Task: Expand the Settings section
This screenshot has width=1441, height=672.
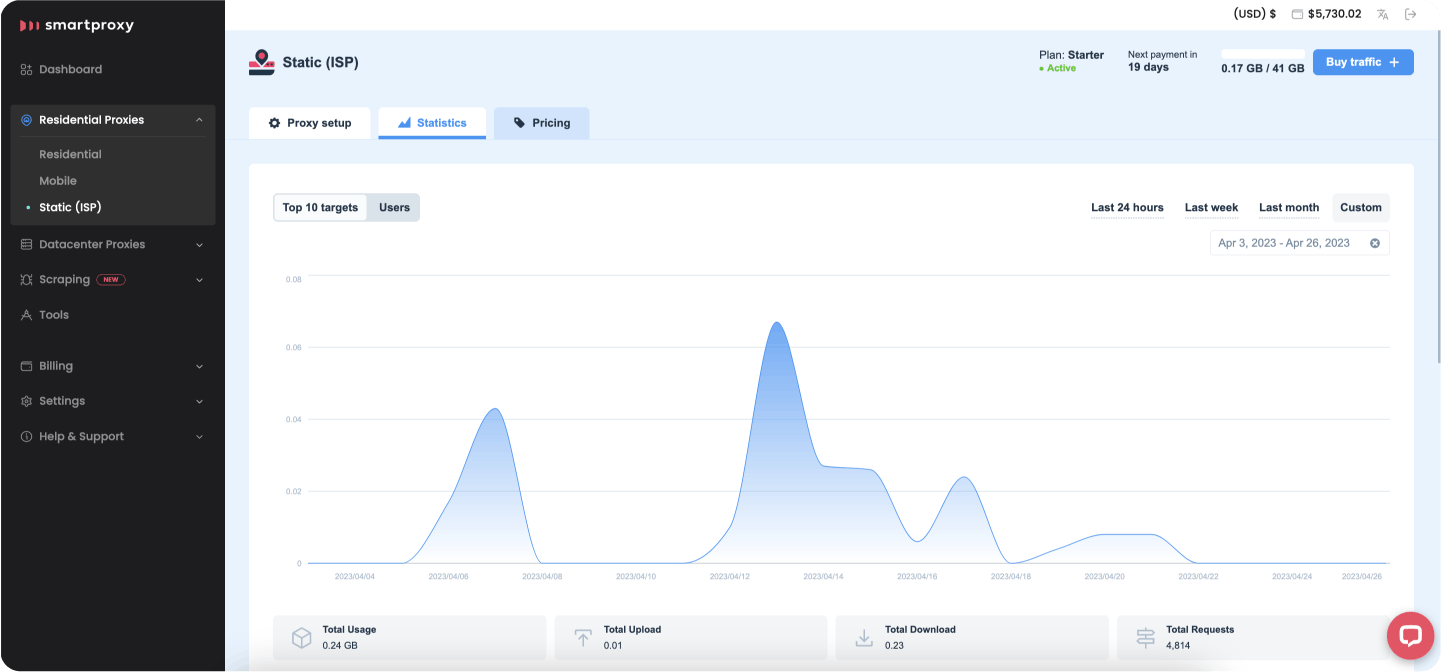Action: pyautogui.click(x=199, y=402)
